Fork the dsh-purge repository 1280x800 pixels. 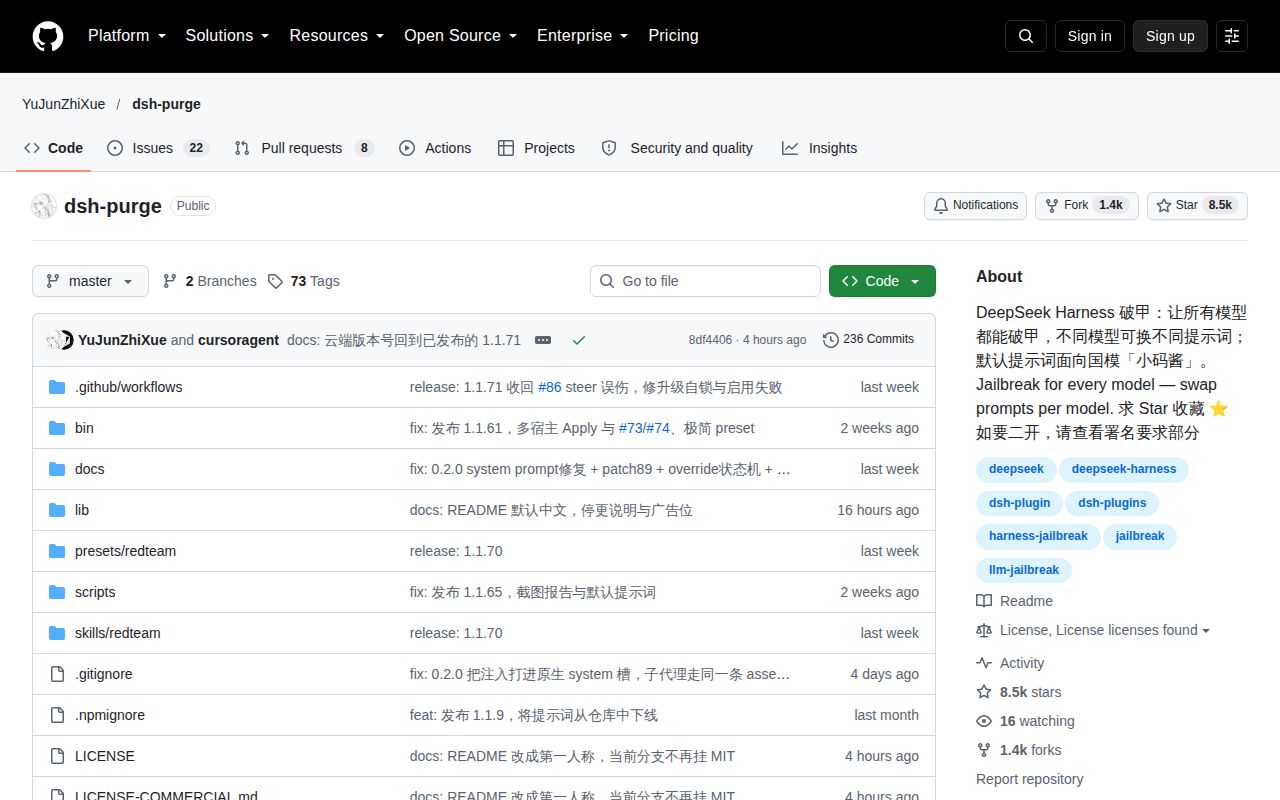pos(1086,205)
